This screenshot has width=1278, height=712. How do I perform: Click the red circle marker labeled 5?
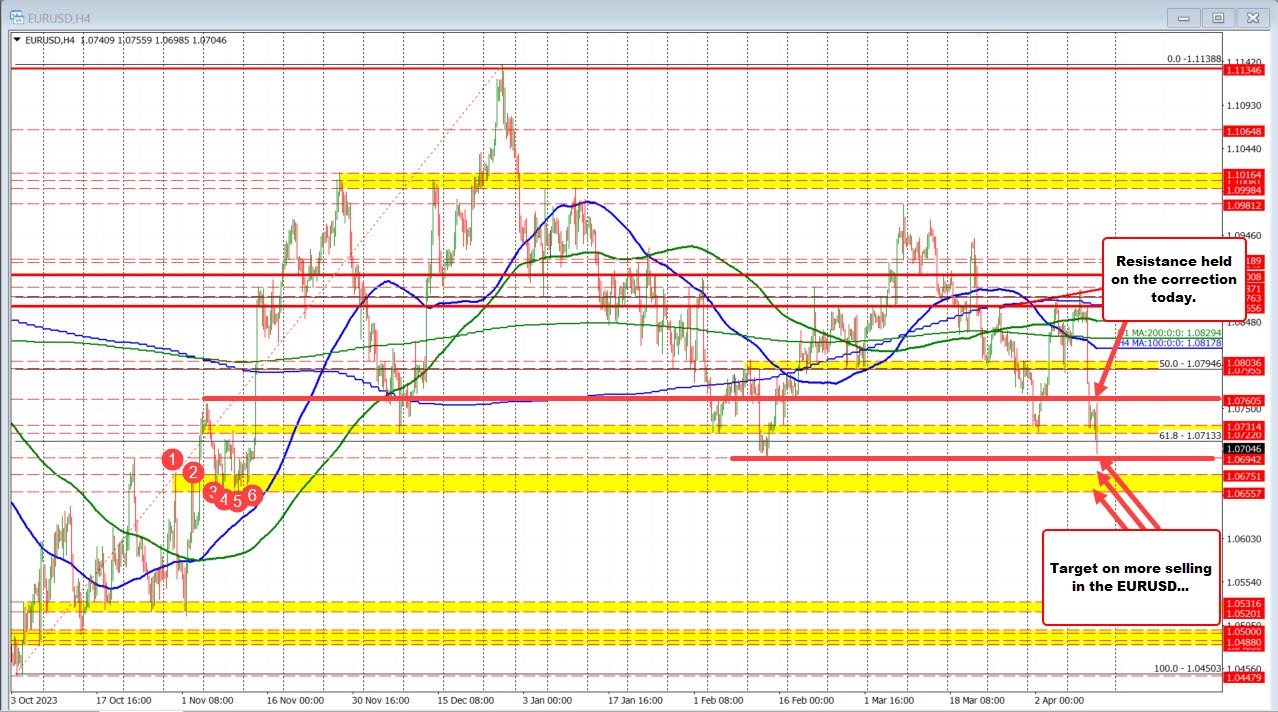236,499
